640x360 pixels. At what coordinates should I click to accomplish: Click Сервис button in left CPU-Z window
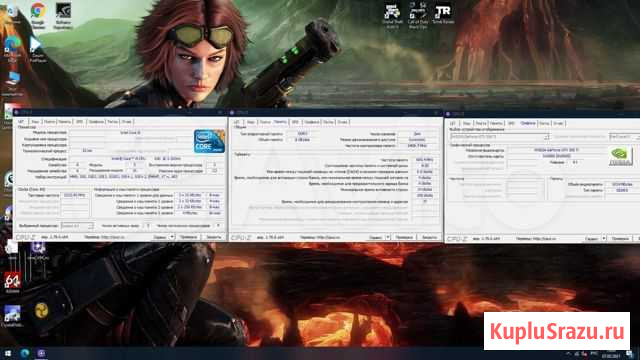[x=160, y=237]
